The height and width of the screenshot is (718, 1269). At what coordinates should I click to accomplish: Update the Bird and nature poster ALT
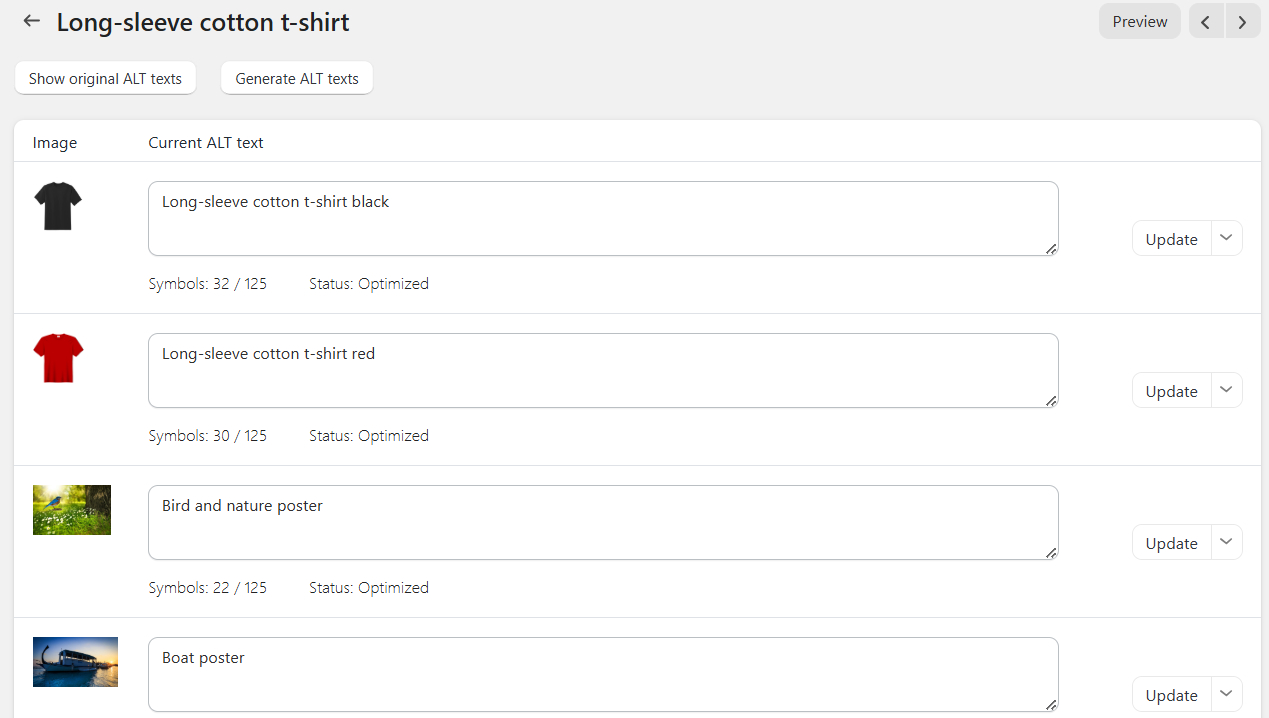point(1171,543)
